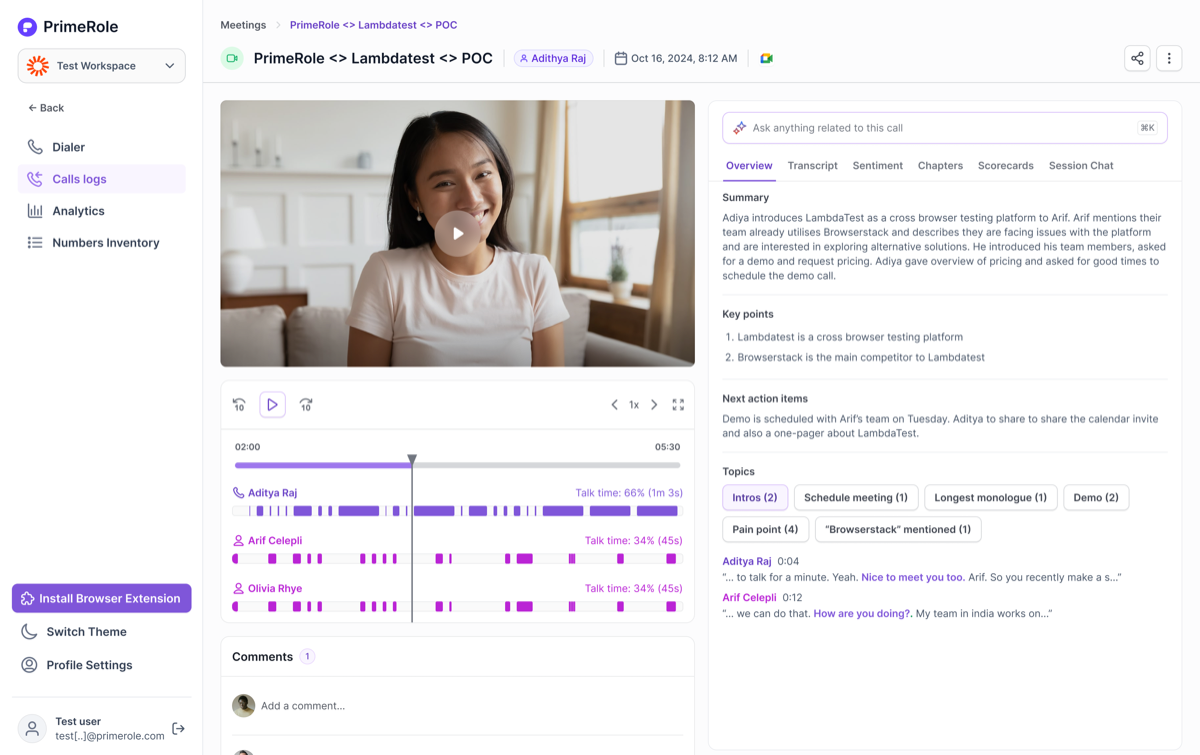Rewind 10 seconds
This screenshot has height=755, width=1200.
(239, 405)
